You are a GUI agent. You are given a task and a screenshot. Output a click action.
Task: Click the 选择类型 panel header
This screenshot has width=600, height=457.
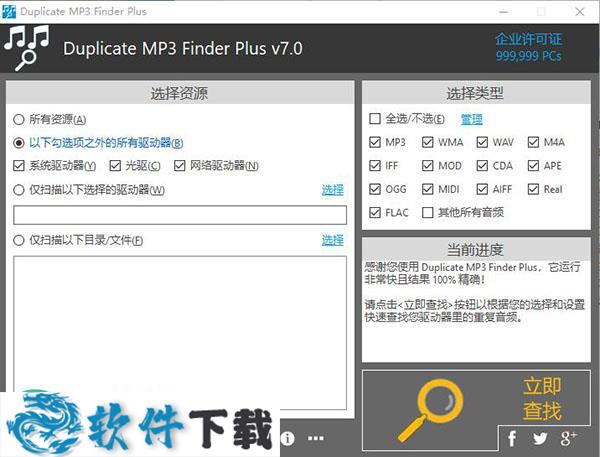click(x=476, y=93)
